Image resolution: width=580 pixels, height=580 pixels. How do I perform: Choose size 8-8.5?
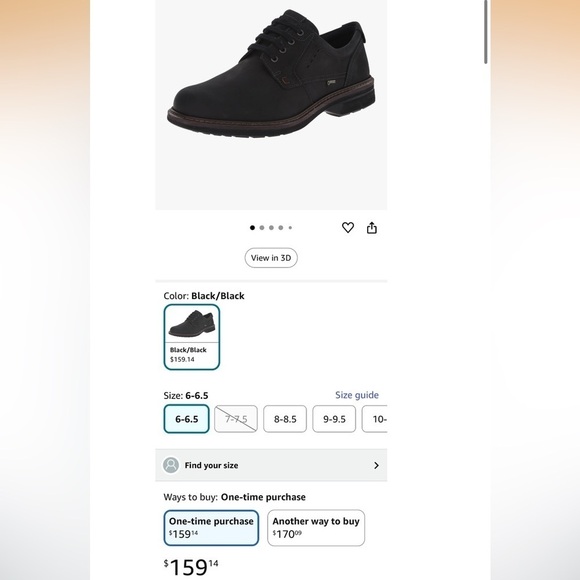click(x=285, y=419)
